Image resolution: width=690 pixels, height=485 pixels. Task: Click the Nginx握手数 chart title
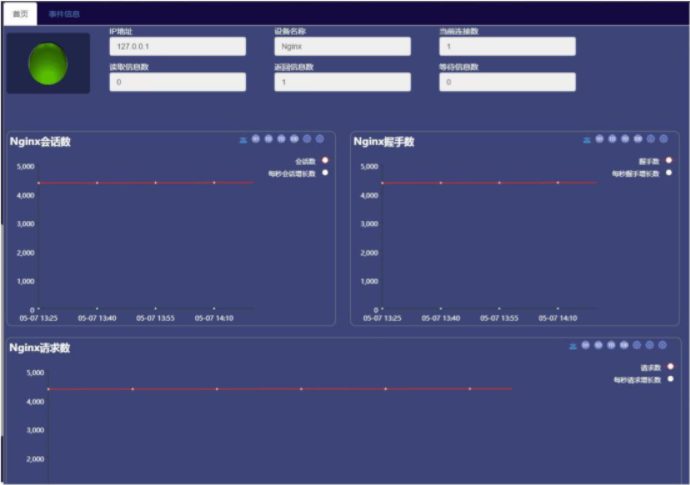click(x=384, y=142)
